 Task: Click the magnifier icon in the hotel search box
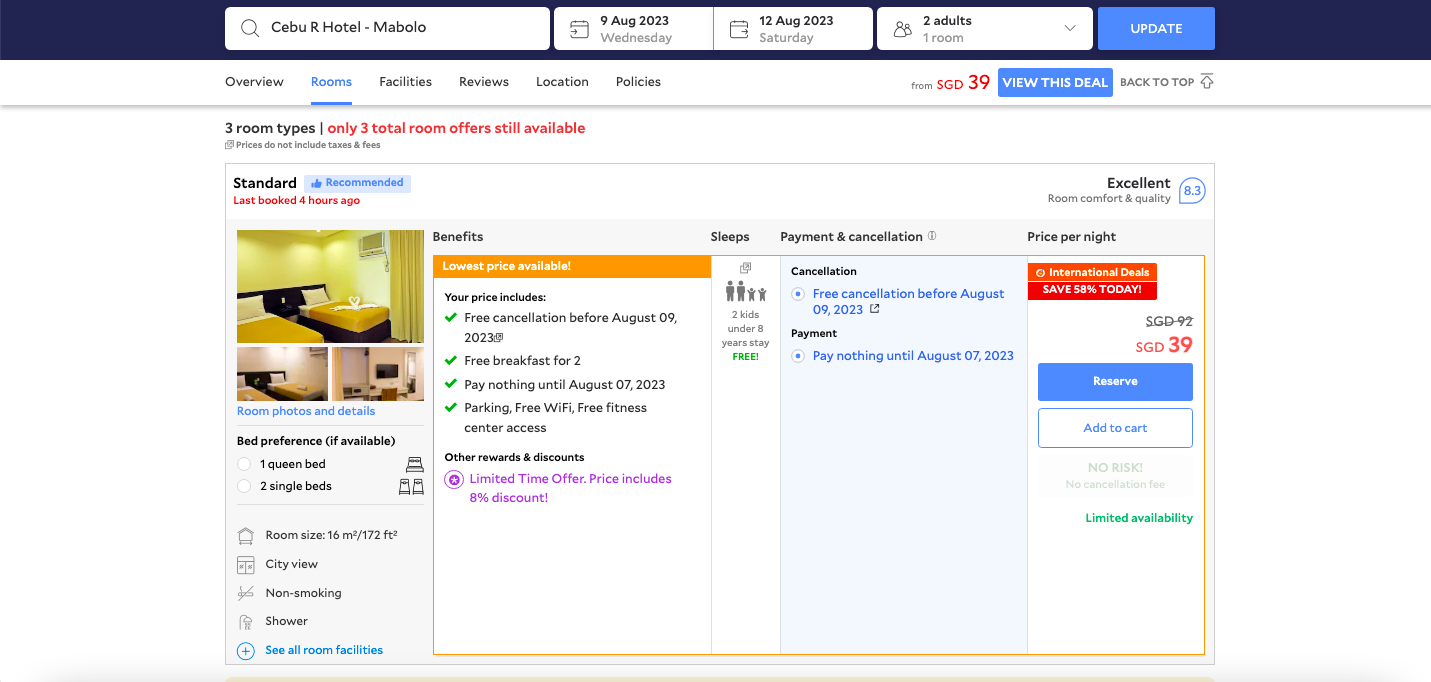click(249, 28)
